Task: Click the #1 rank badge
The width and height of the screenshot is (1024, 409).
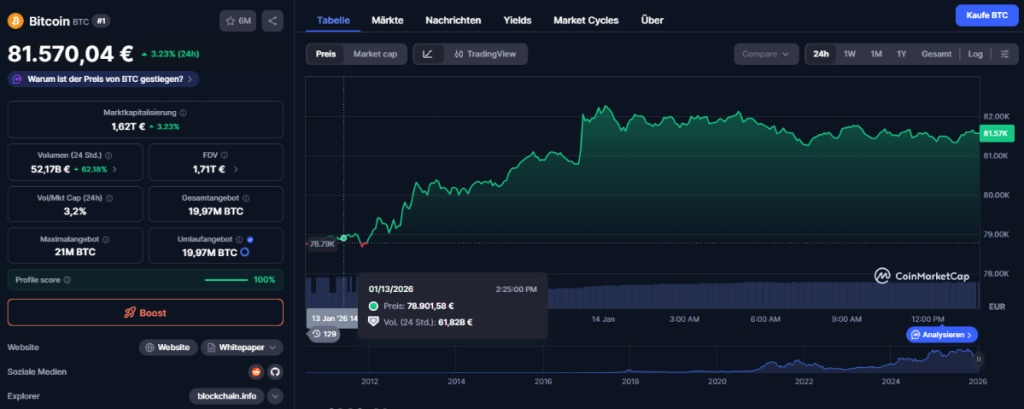Action: pyautogui.click(x=101, y=21)
